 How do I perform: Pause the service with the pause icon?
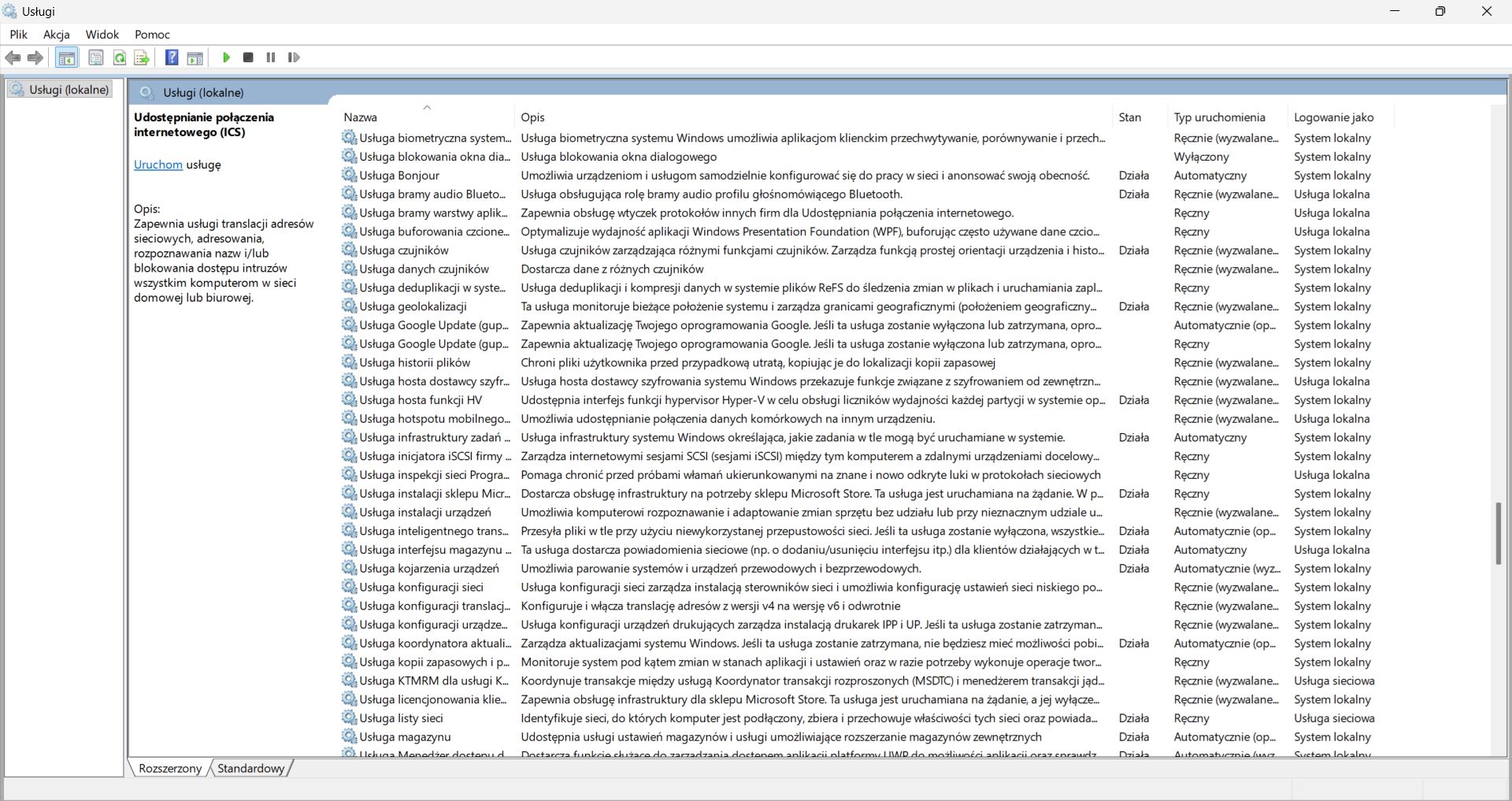pyautogui.click(x=271, y=57)
